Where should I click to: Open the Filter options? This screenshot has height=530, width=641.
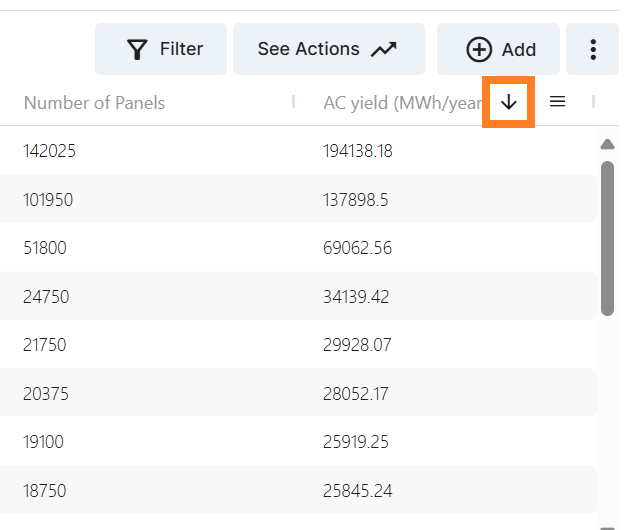(161, 49)
